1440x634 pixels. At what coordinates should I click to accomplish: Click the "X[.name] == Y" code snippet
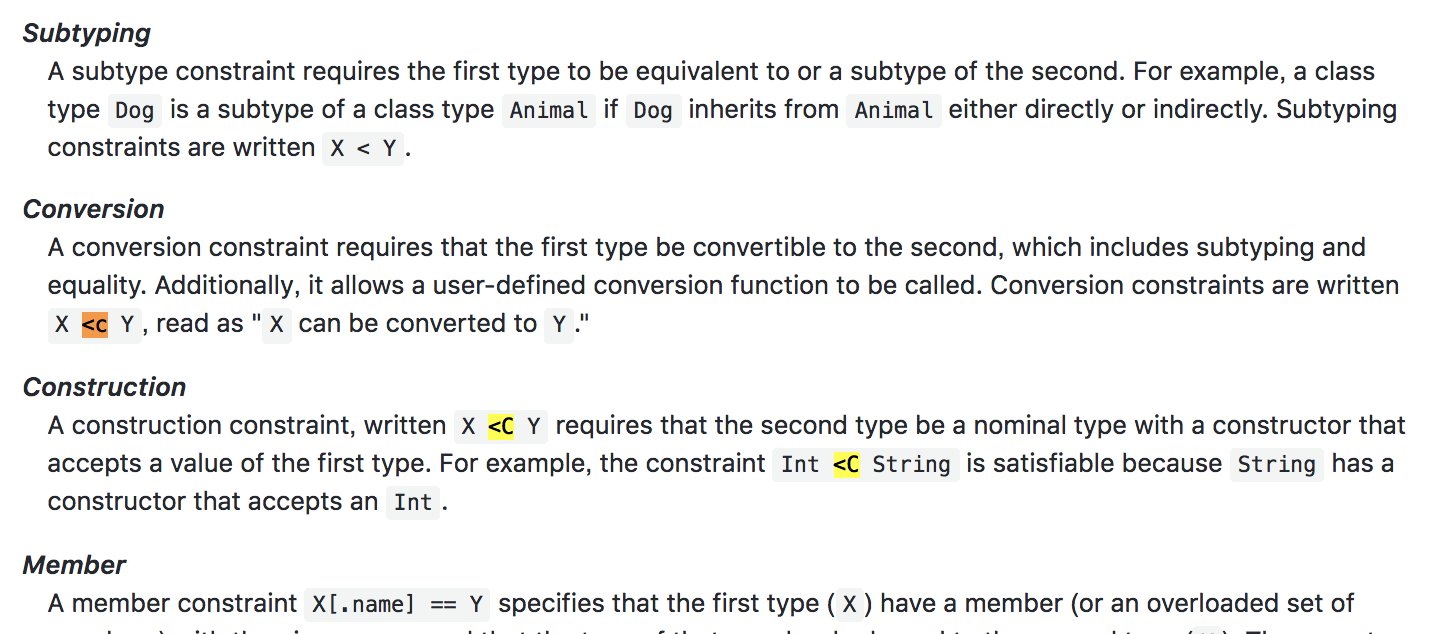398,604
